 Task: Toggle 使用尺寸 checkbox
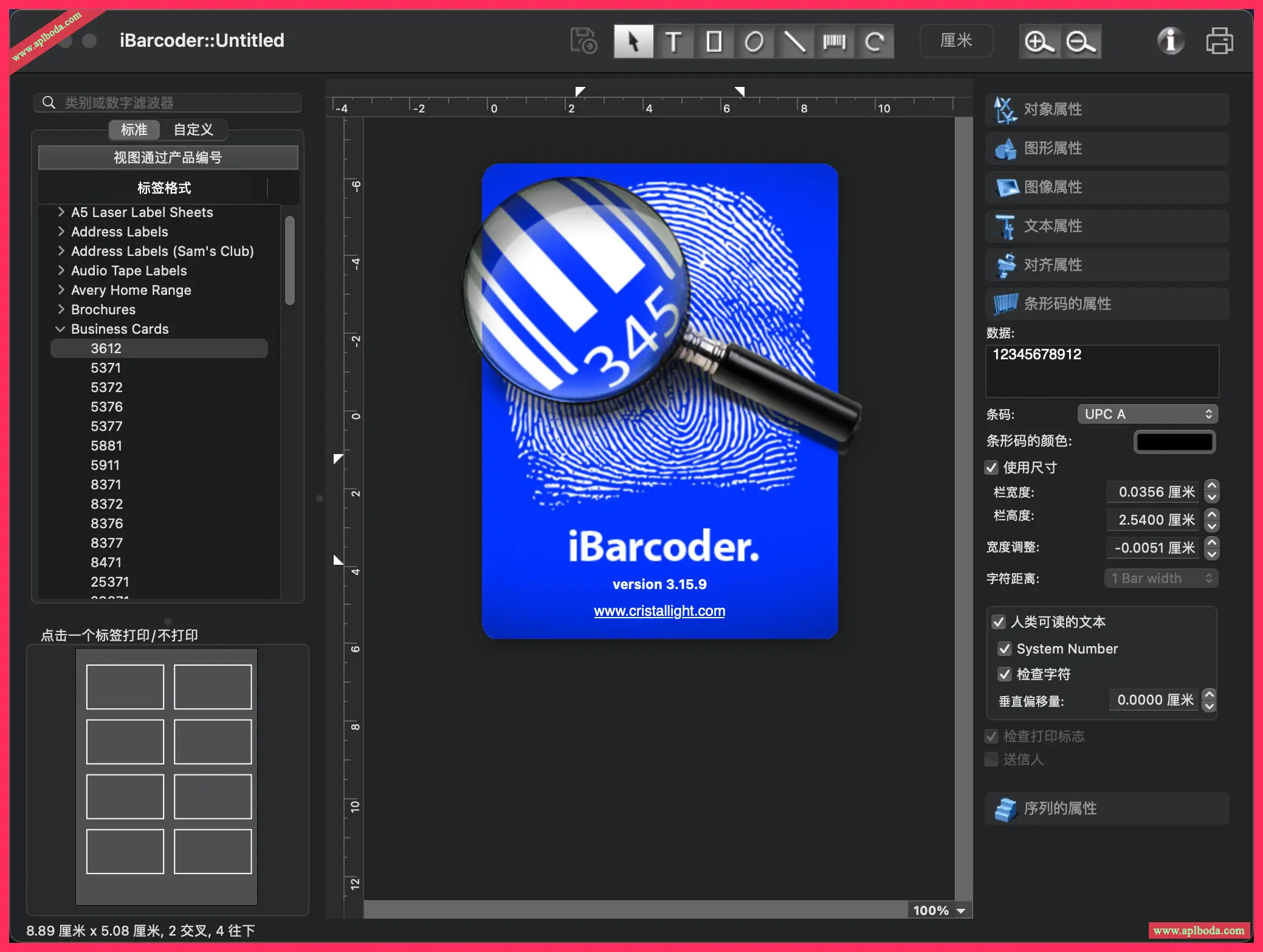click(x=991, y=467)
